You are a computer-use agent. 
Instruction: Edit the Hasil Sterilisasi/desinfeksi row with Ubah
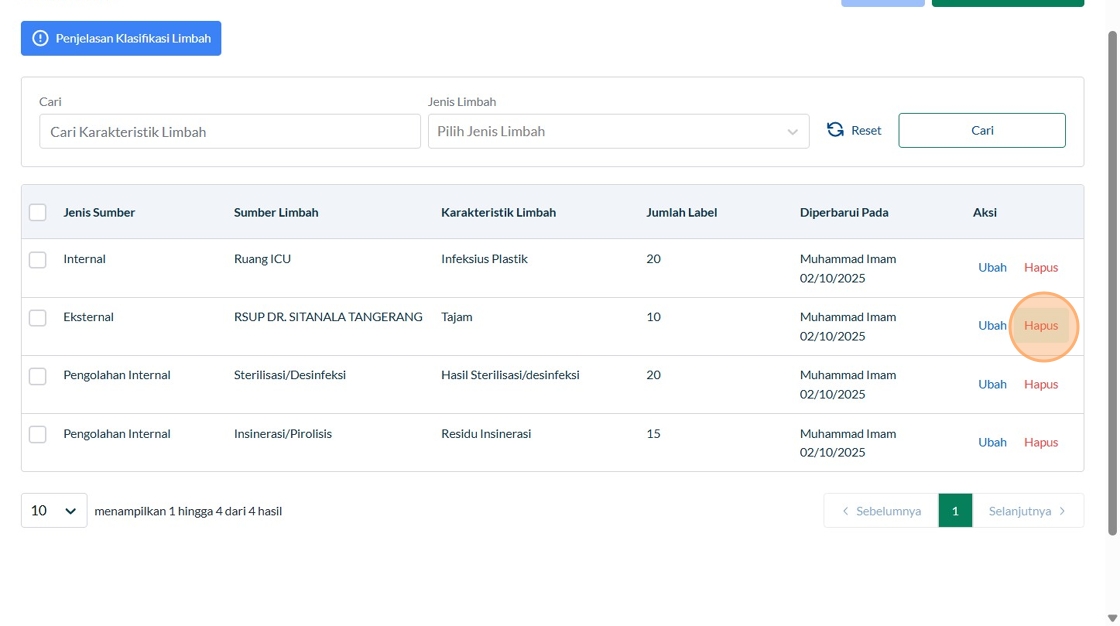992,384
